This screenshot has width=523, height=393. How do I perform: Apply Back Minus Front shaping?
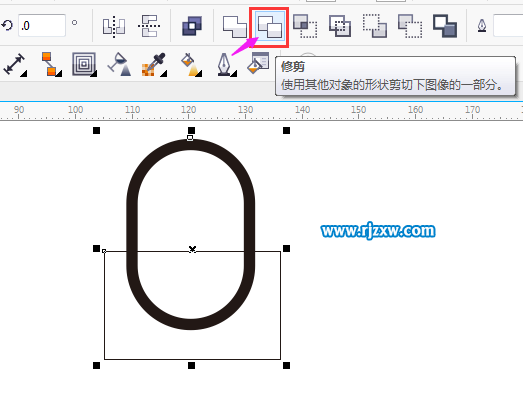click(x=410, y=26)
